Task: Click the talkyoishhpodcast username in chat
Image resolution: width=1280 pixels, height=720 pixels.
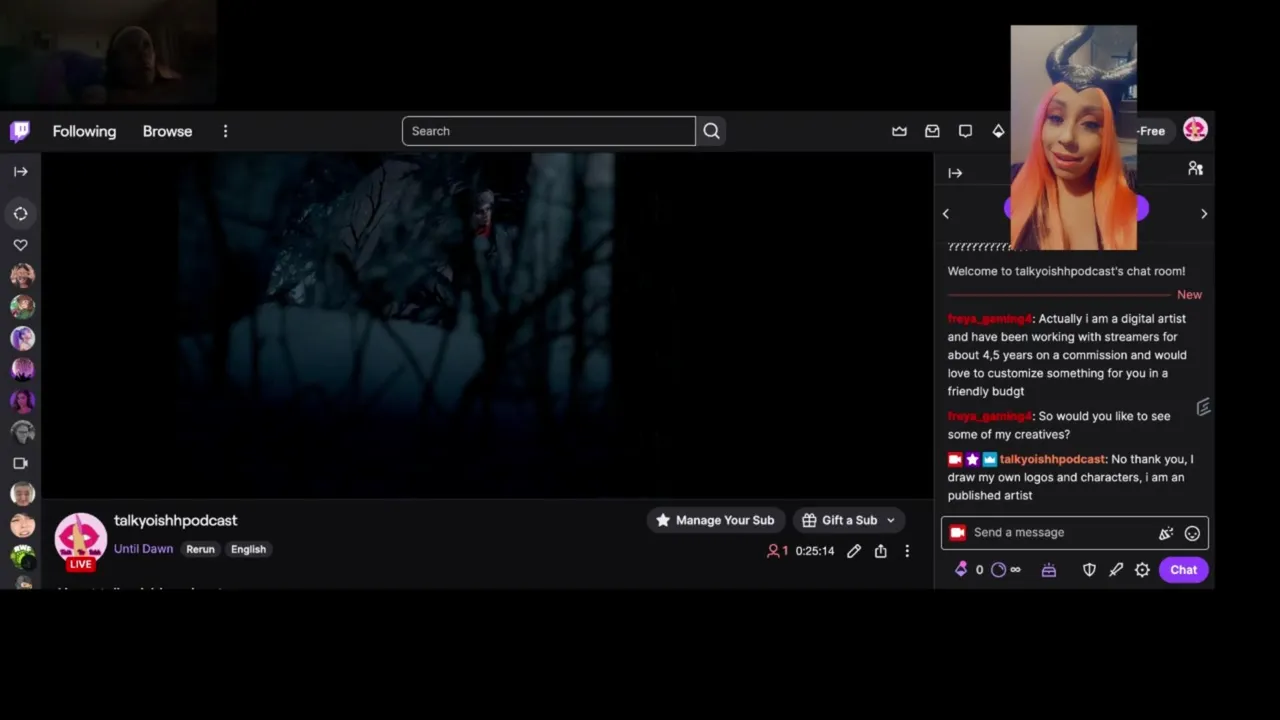Action: pos(1053,459)
